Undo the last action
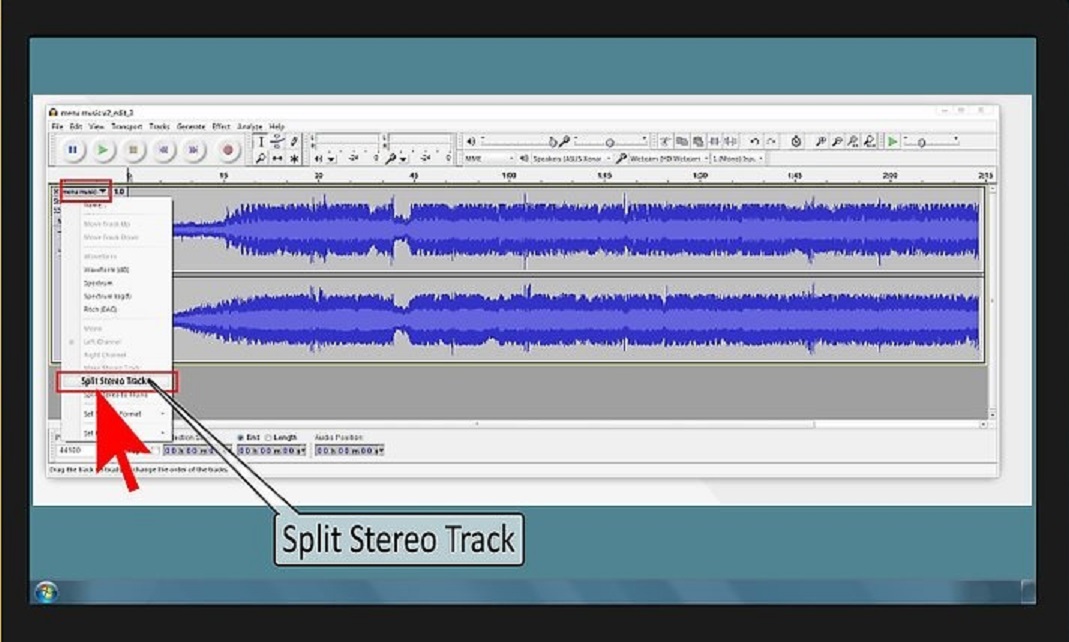Viewport: 1069px width, 642px height. (x=755, y=142)
